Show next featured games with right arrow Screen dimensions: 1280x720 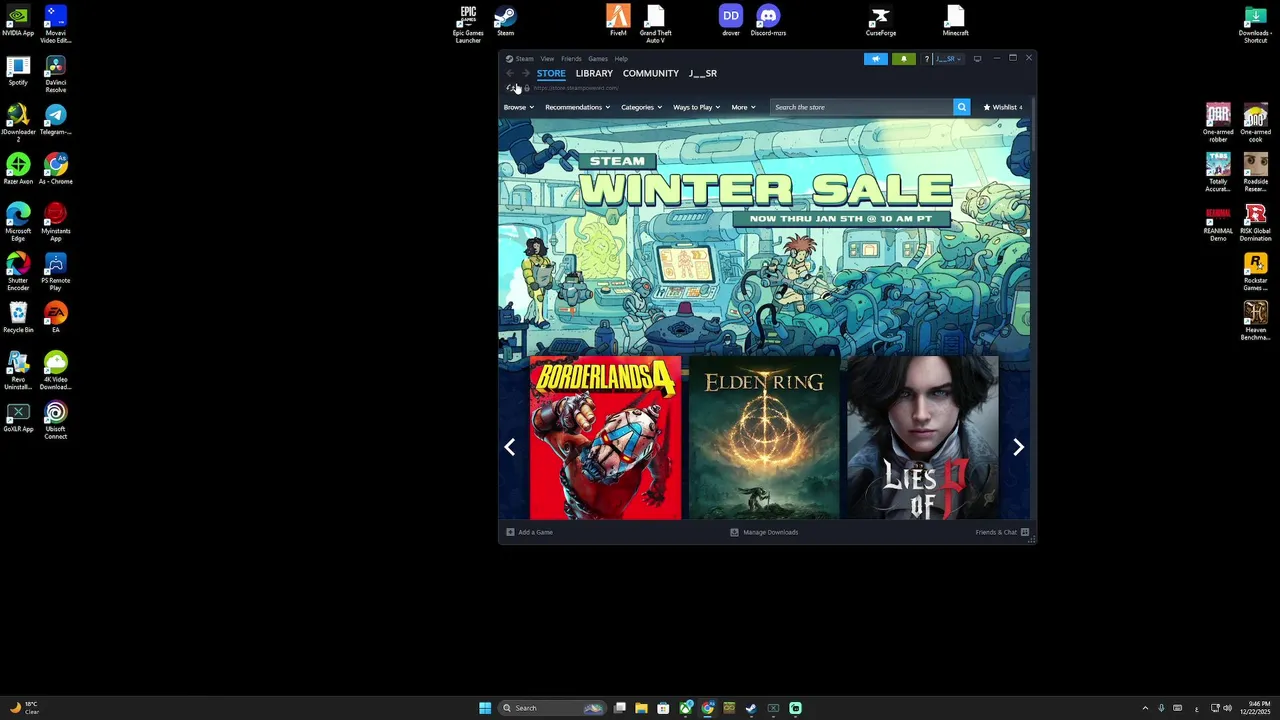point(1018,447)
